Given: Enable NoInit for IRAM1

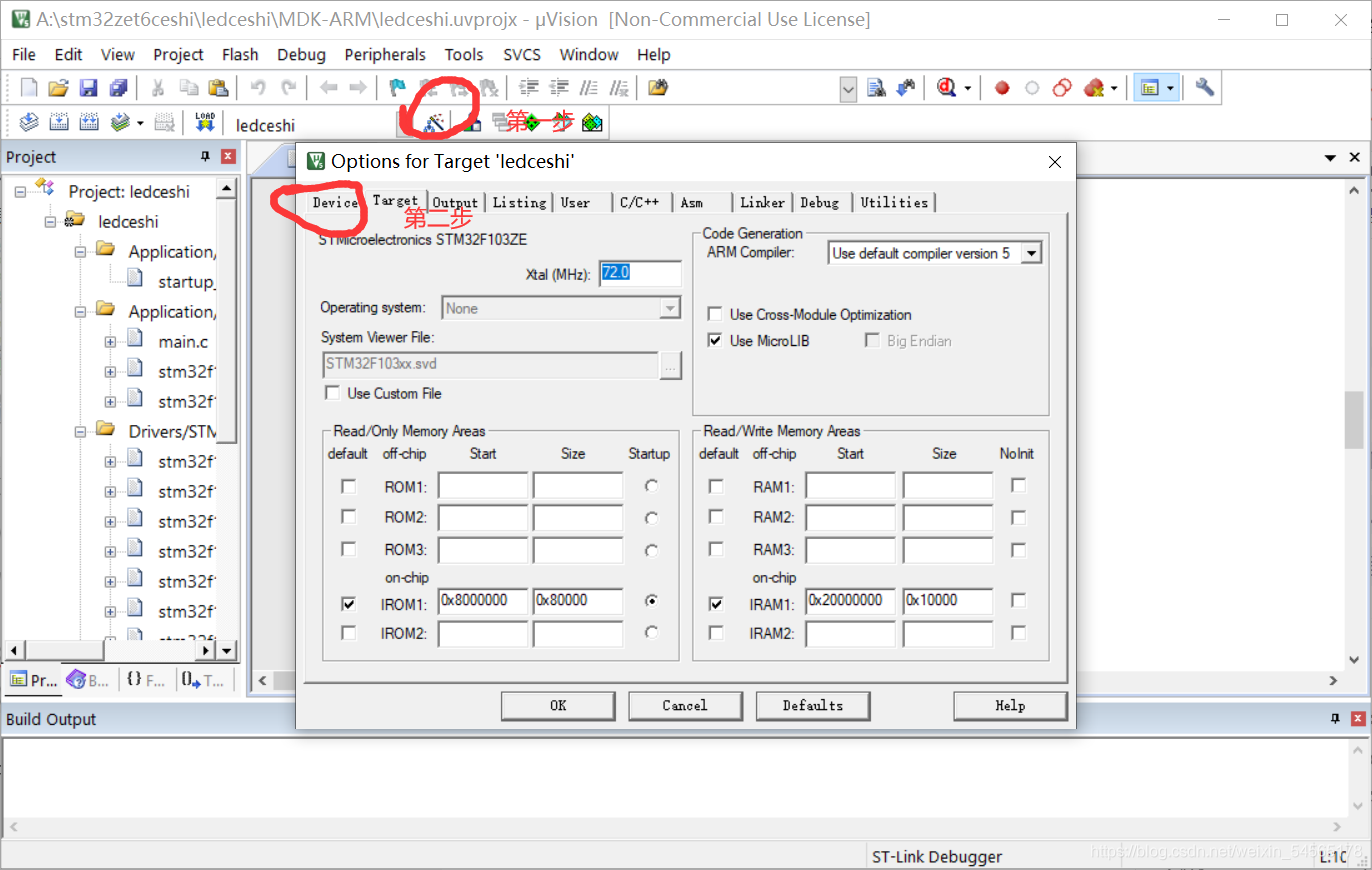Looking at the screenshot, I should (1018, 601).
